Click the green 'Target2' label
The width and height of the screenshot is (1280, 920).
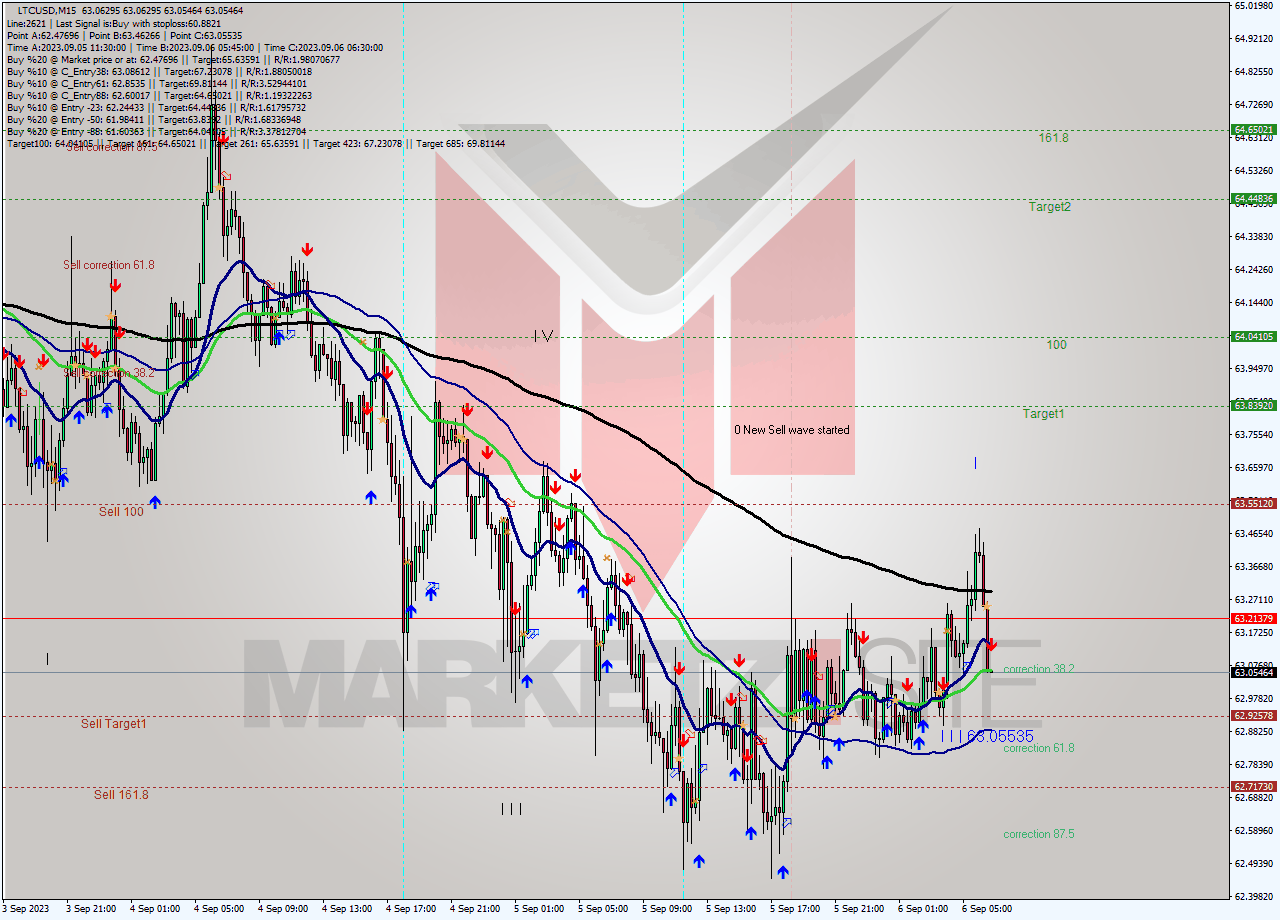pyautogui.click(x=1049, y=206)
